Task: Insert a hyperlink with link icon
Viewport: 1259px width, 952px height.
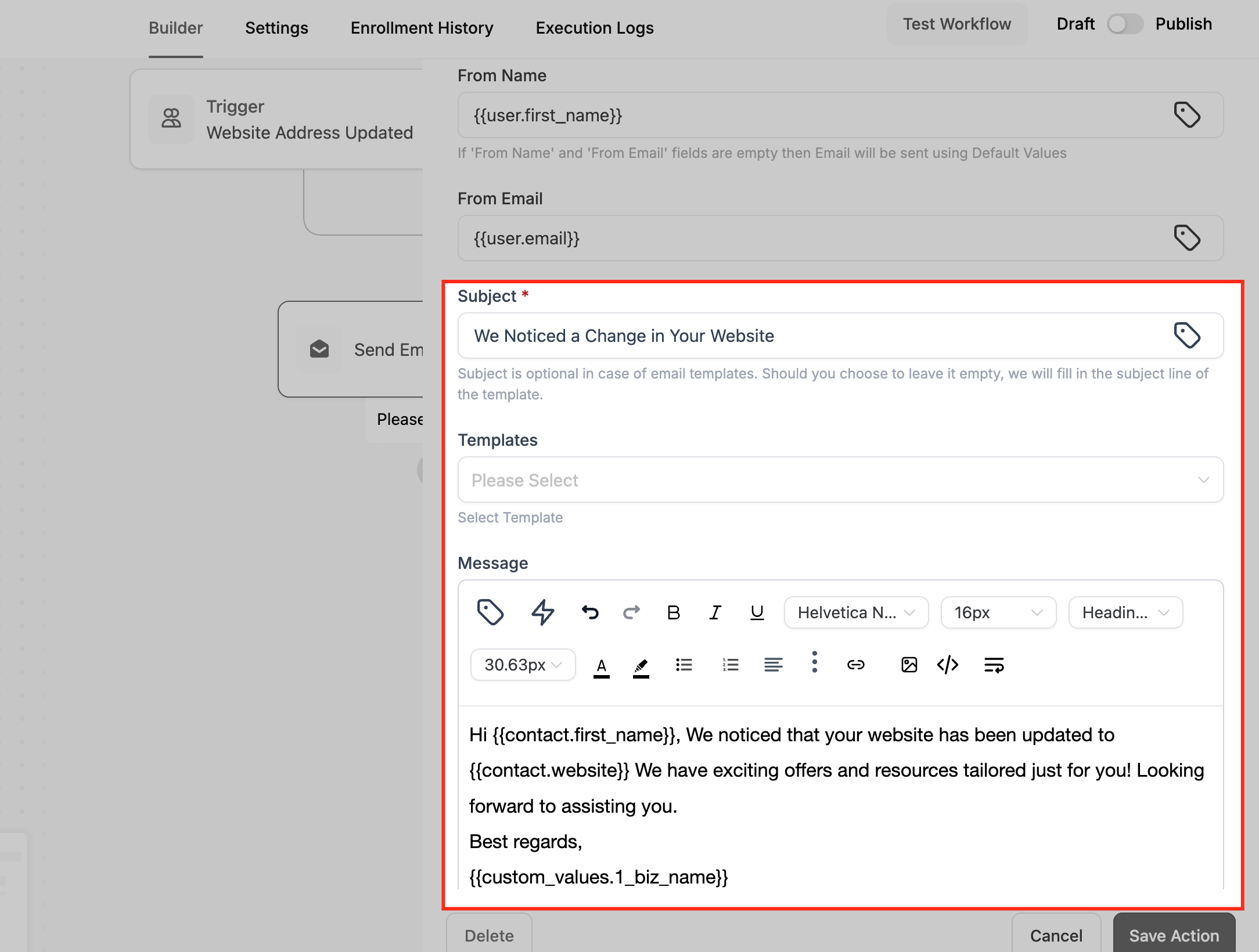Action: [855, 665]
